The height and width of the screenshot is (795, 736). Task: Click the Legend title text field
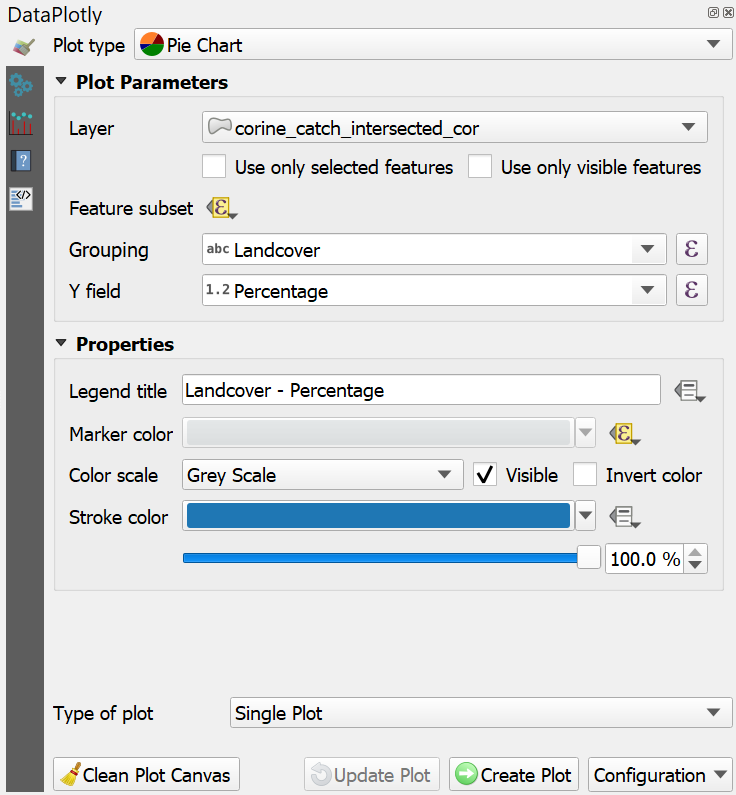[421, 390]
